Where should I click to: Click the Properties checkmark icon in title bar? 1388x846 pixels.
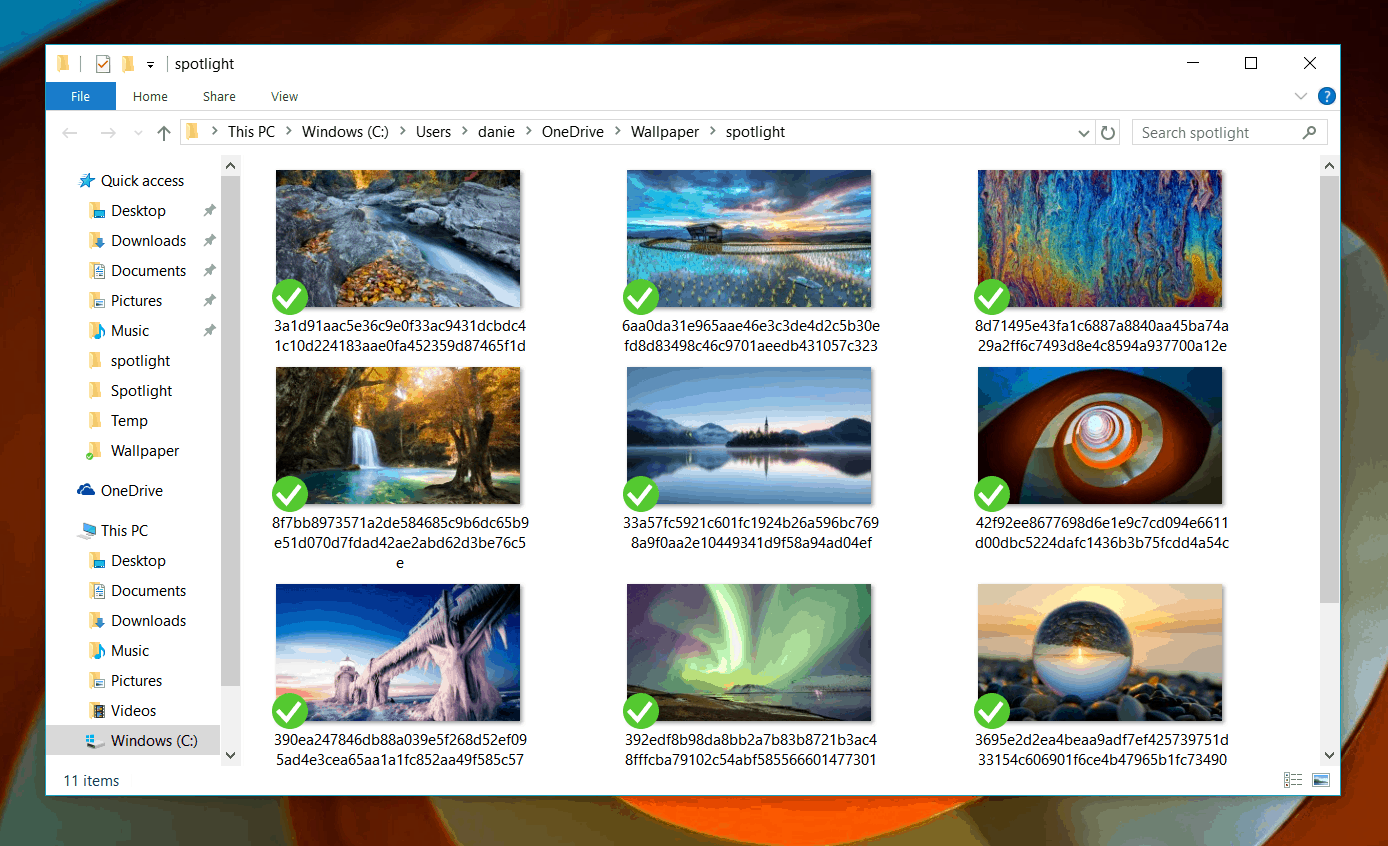coord(102,64)
